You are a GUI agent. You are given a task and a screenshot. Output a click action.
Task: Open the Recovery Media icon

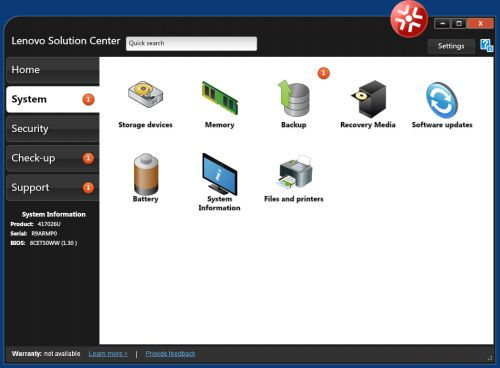coord(368,99)
